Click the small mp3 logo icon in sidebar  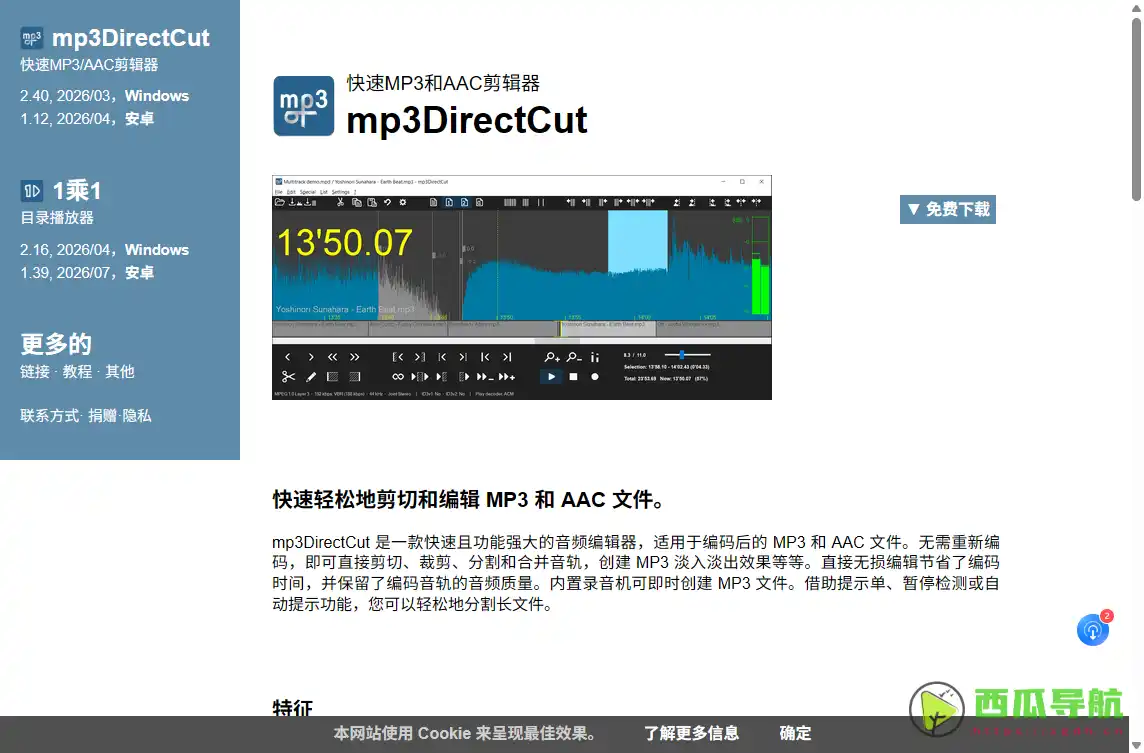click(31, 37)
